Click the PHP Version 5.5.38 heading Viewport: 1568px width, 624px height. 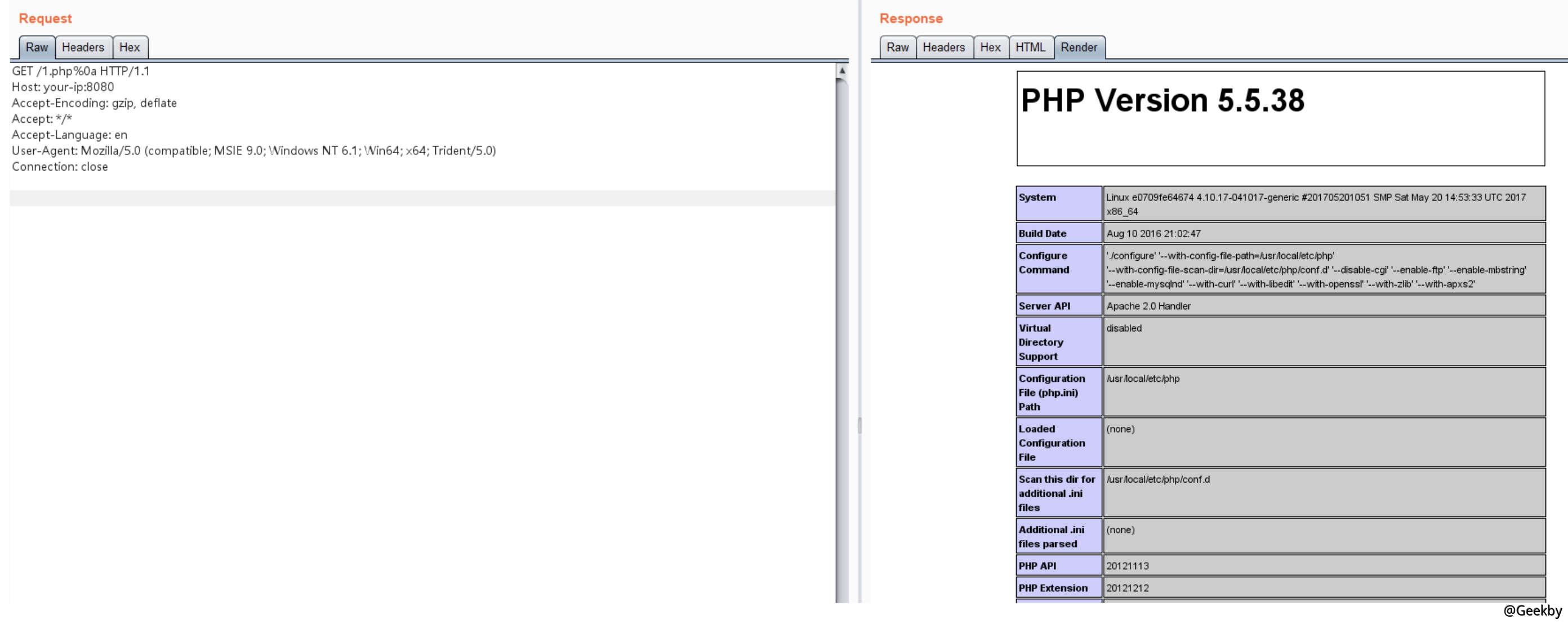pos(1161,100)
